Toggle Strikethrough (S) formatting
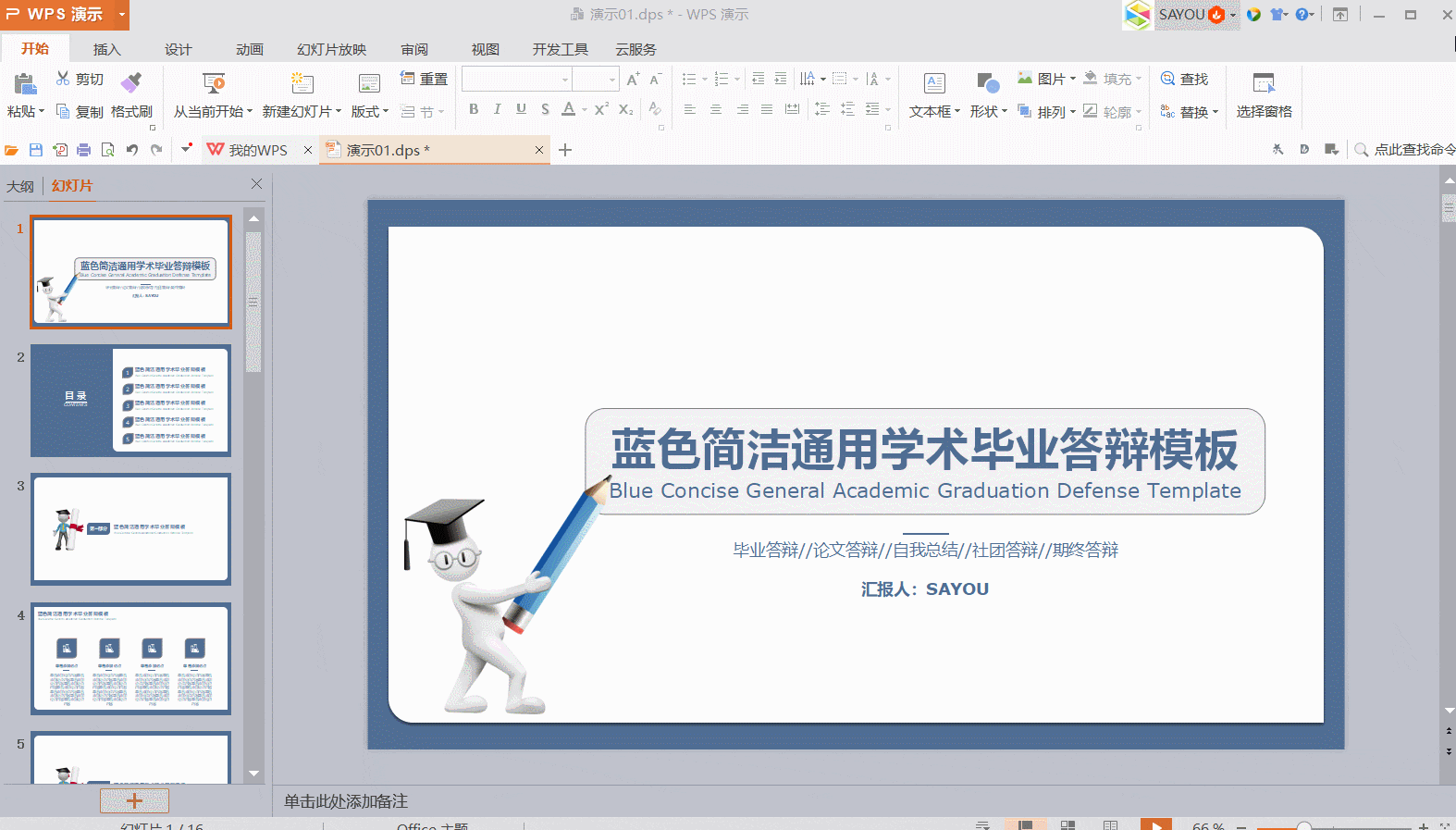 pos(545,109)
